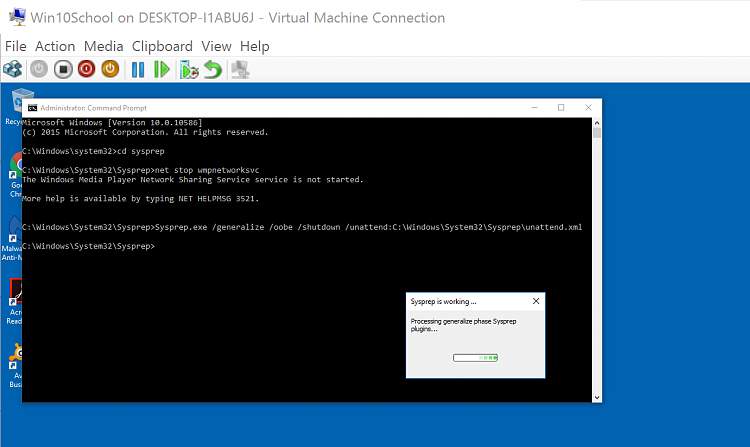Create a checkpoint using toolbar icon

188,69
